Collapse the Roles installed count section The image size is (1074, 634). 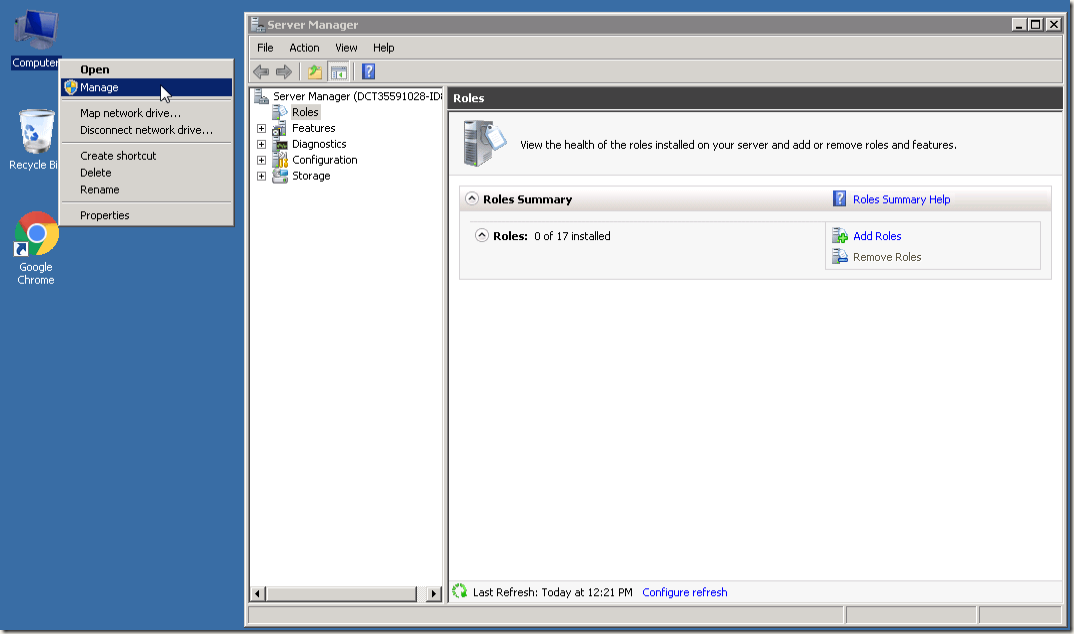[482, 236]
